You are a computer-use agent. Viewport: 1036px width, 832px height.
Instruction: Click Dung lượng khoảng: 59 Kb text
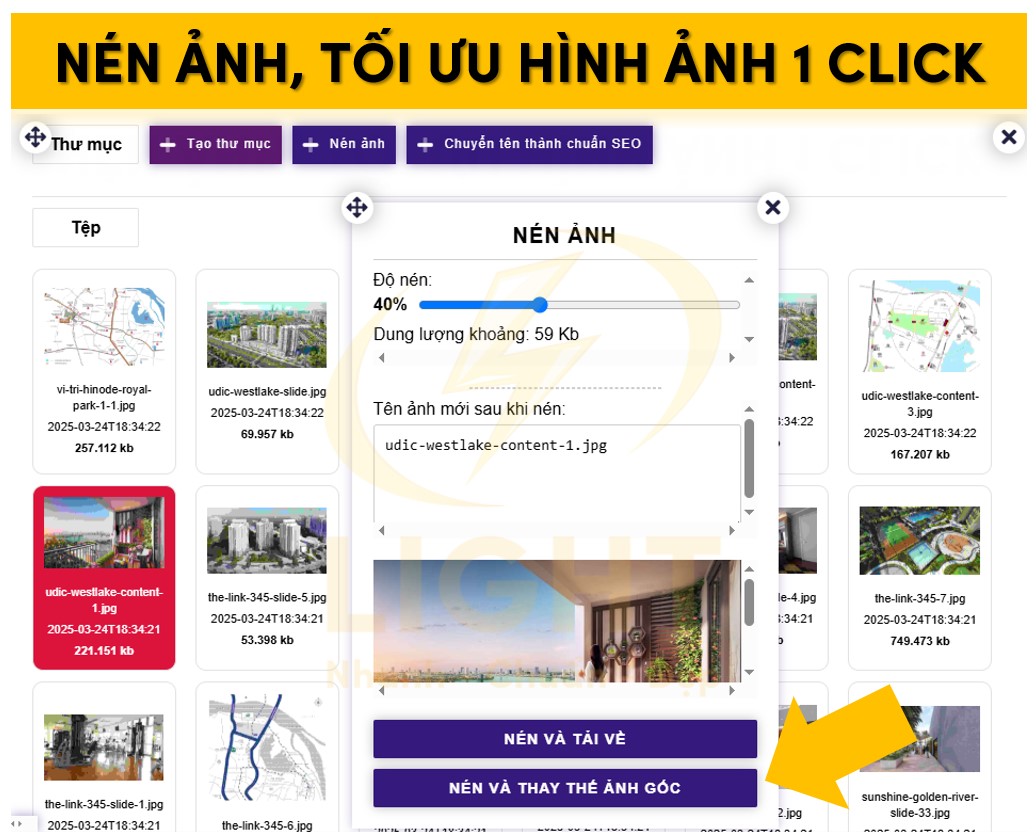[476, 334]
